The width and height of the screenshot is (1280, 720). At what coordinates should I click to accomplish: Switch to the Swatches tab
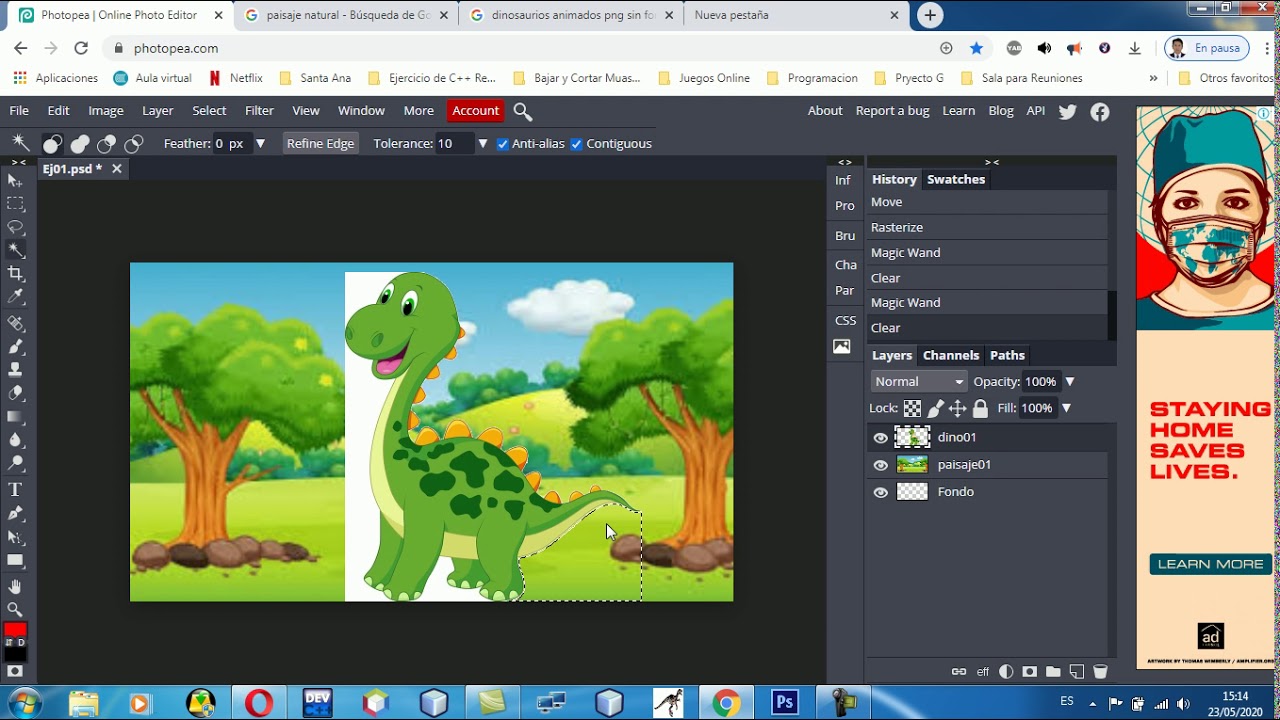pyautogui.click(x=956, y=180)
